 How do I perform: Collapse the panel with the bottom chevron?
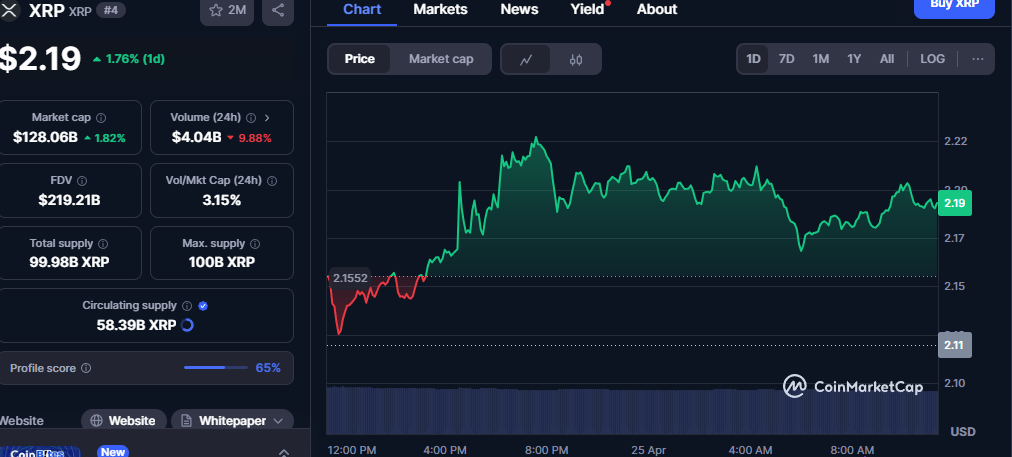283,452
